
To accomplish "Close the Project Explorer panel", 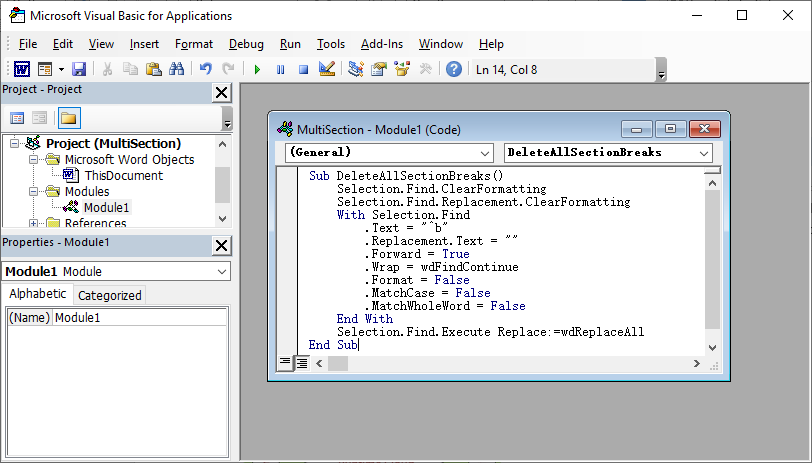I will (221, 93).
